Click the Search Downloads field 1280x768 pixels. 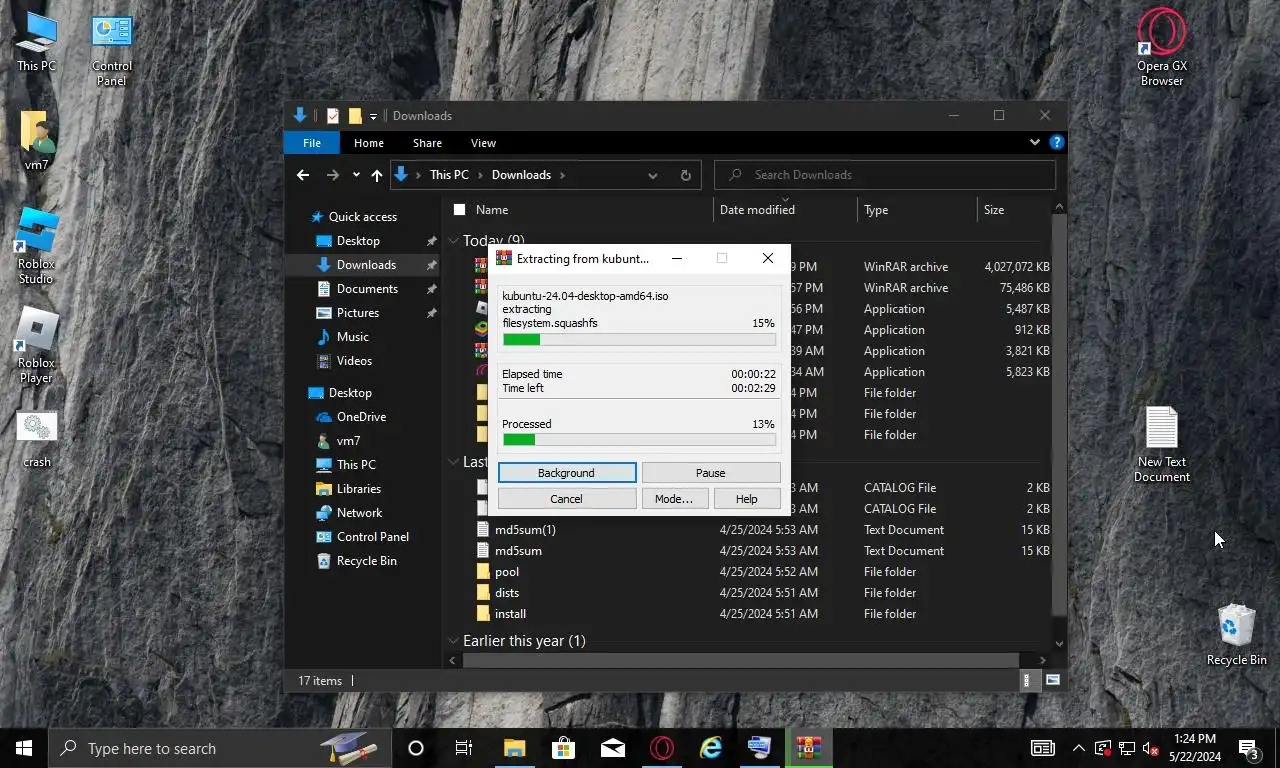pyautogui.click(x=885, y=175)
